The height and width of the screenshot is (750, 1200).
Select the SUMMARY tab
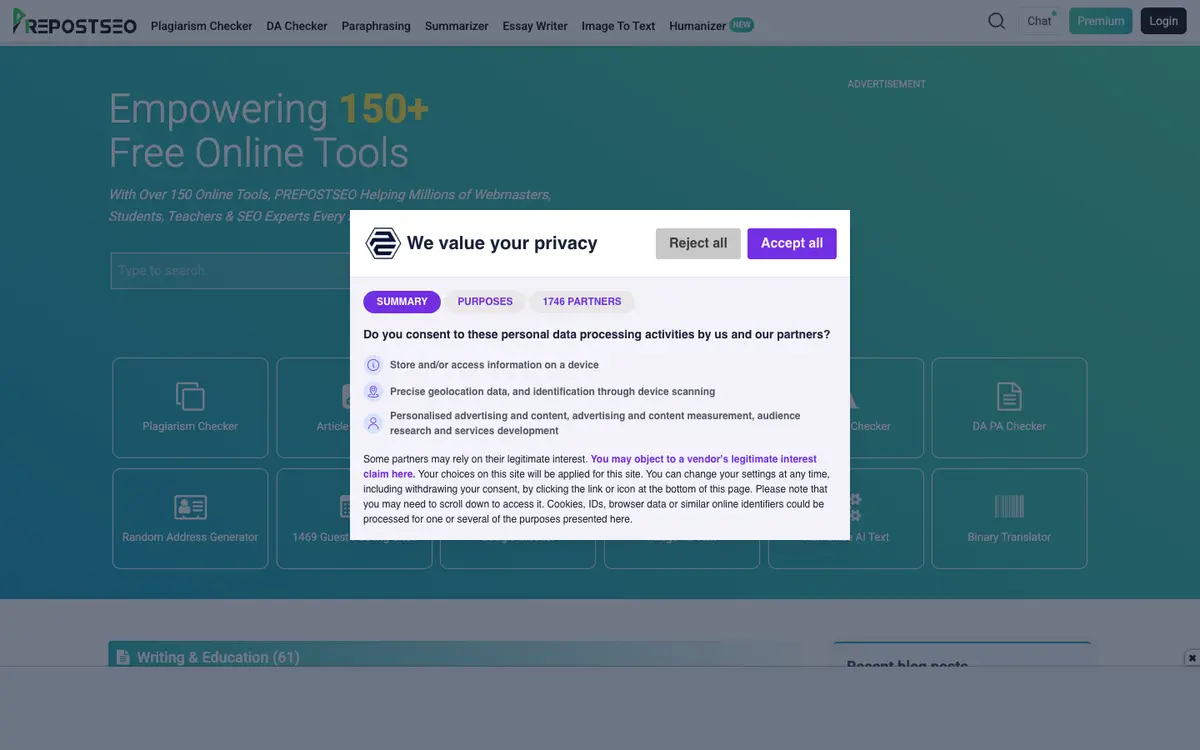(x=402, y=302)
